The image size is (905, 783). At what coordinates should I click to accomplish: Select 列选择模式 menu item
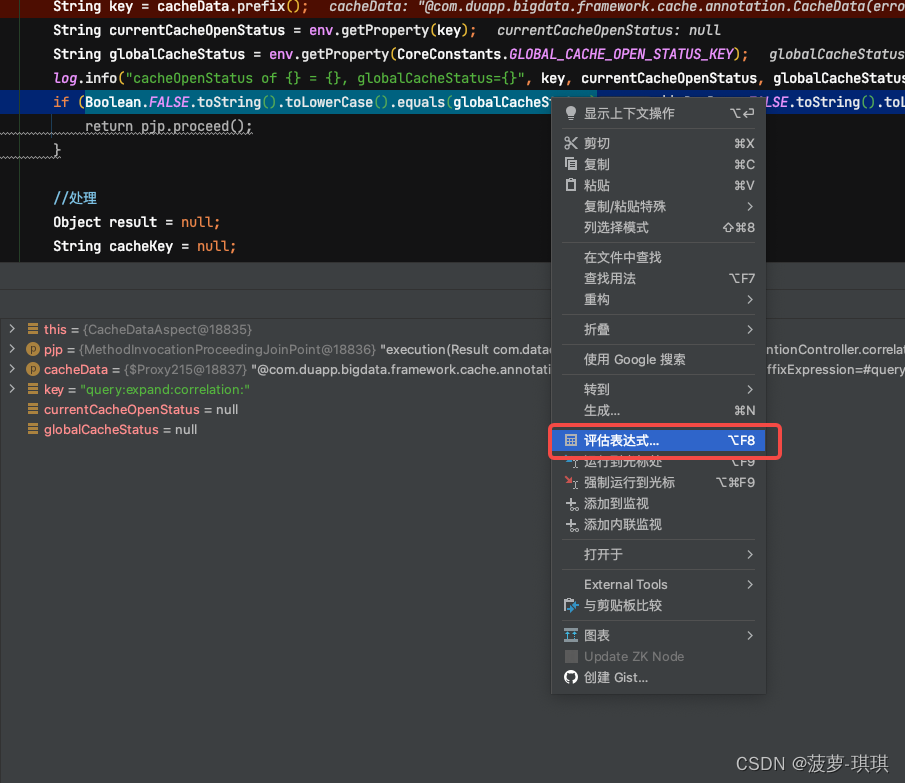[x=659, y=227]
